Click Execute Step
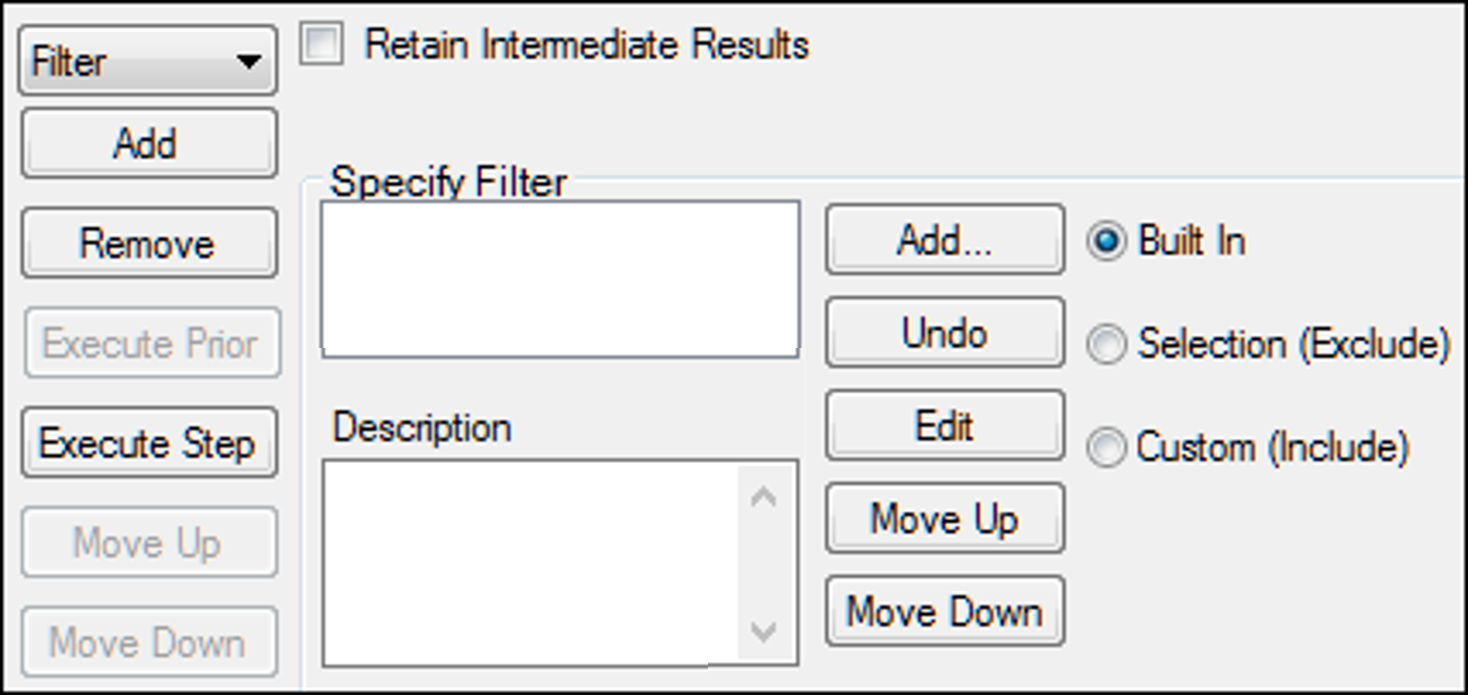The width and height of the screenshot is (1468, 695). [148, 444]
